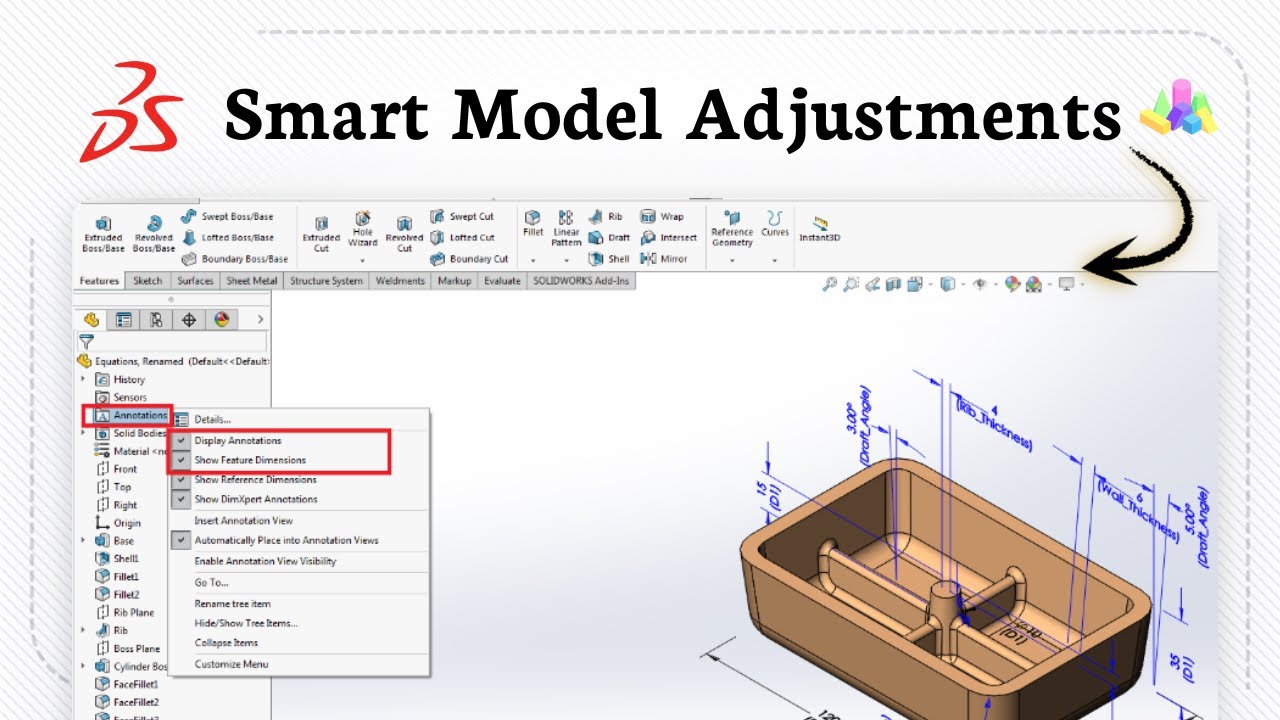Image resolution: width=1280 pixels, height=720 pixels.
Task: Select the Intersect tool
Action: click(x=668, y=238)
